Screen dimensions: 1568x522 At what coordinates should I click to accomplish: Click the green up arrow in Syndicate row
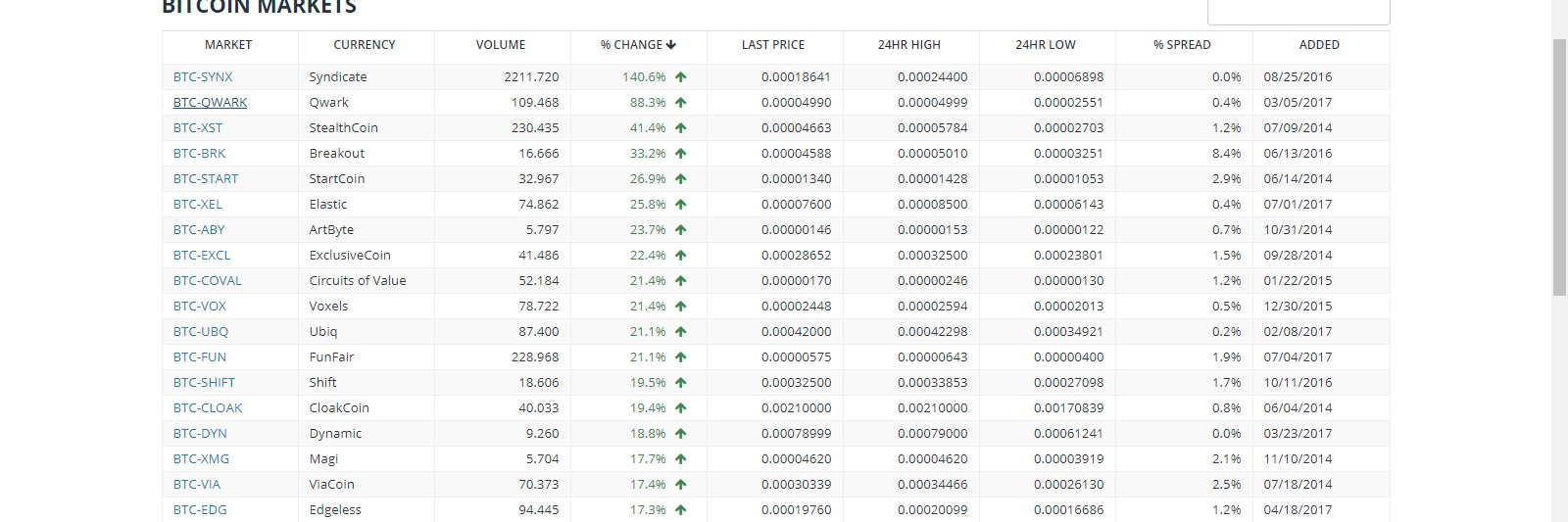[x=680, y=76]
